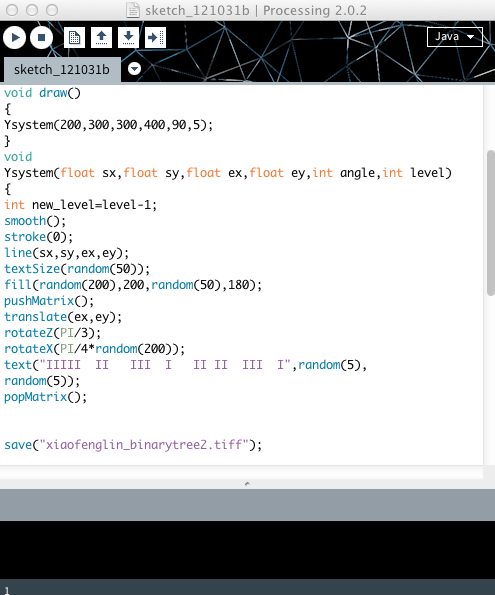Click the macOS window zoom button
Viewport: 495px width, 595px height.
tap(52, 10)
